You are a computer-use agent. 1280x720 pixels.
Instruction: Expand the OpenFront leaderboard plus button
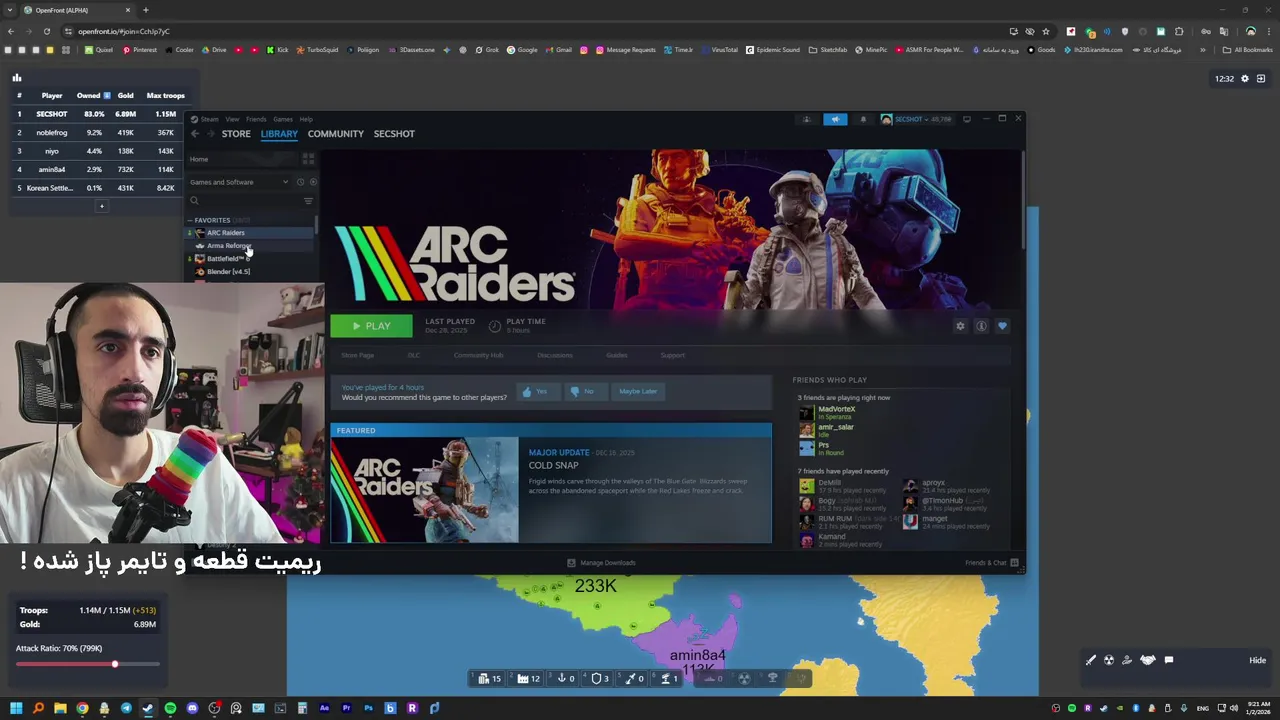click(101, 206)
